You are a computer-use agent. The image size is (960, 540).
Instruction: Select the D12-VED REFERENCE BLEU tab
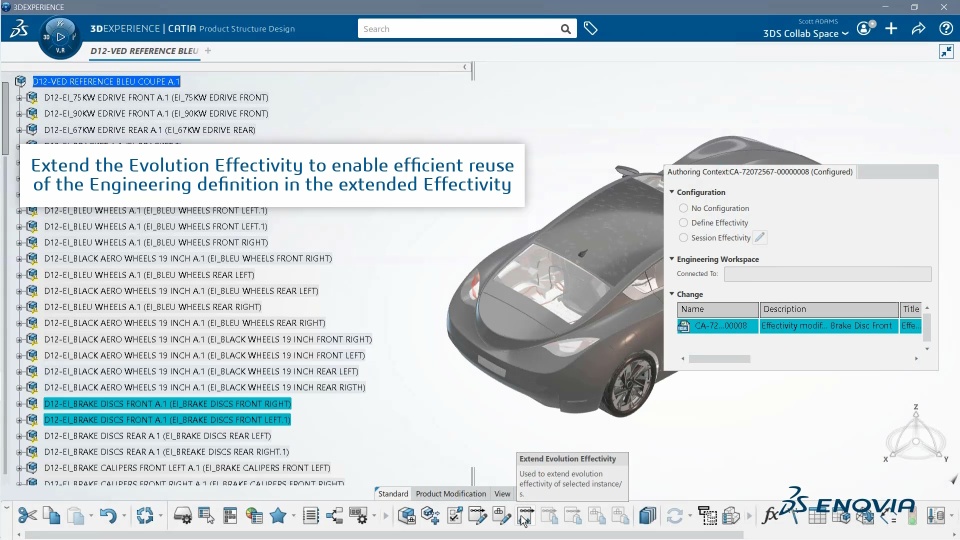pyautogui.click(x=144, y=51)
